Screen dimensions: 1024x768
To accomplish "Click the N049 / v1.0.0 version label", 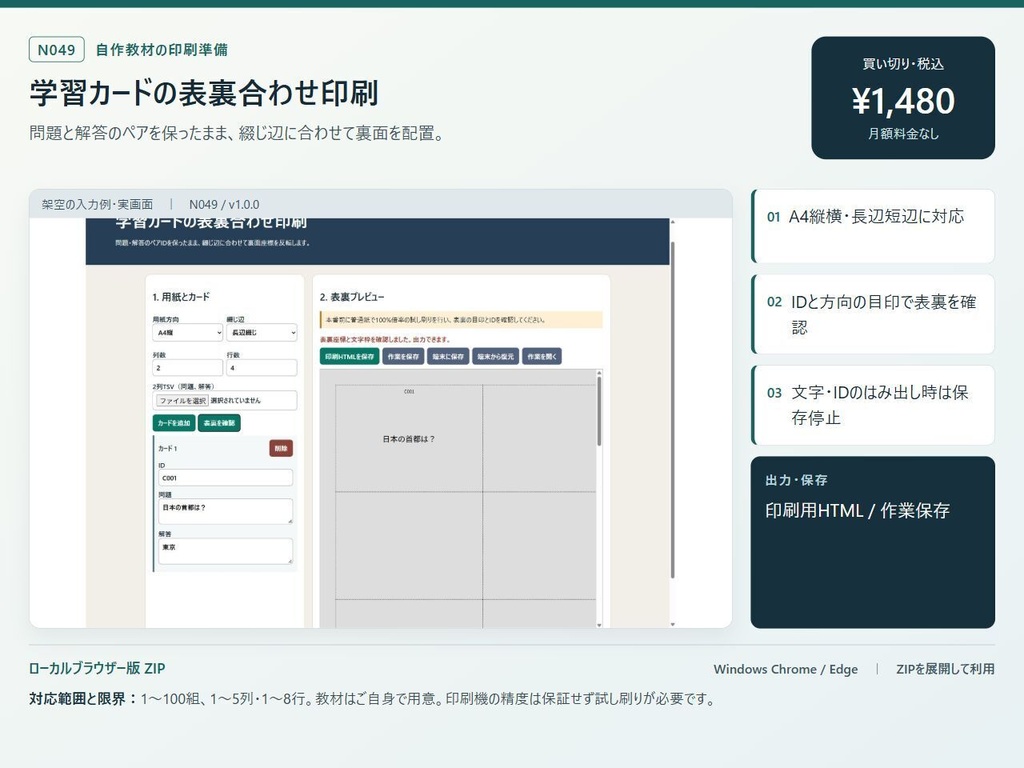I will (x=224, y=204).
